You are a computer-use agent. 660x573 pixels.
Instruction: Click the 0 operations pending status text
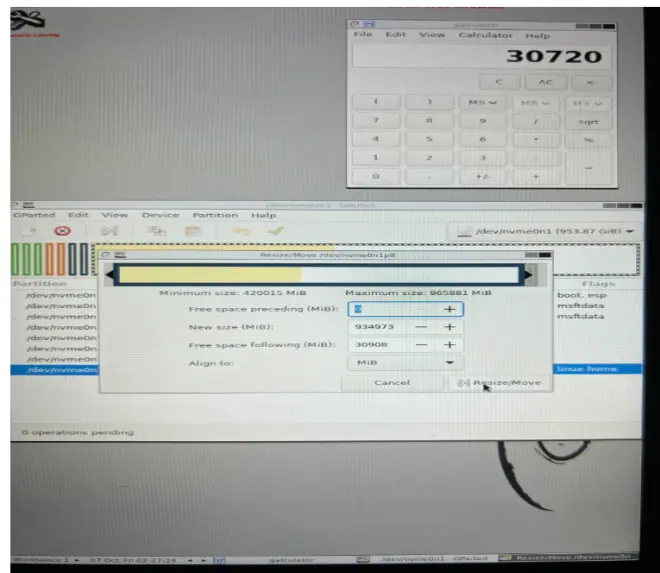click(77, 432)
